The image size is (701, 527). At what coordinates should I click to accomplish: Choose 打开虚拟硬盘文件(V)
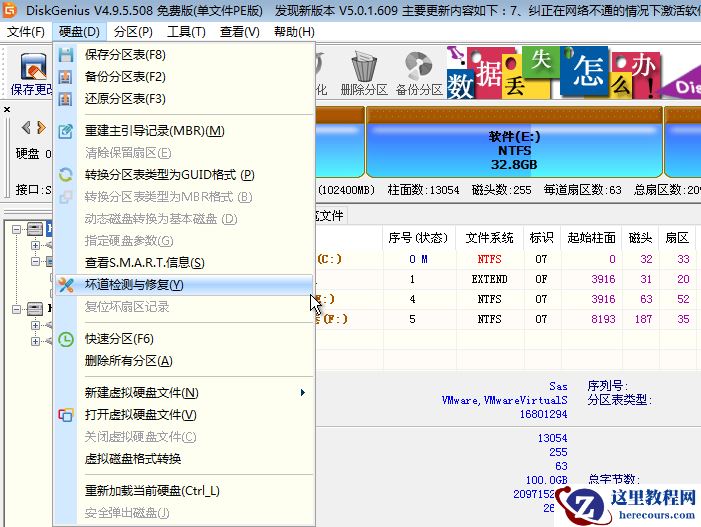pos(184,415)
